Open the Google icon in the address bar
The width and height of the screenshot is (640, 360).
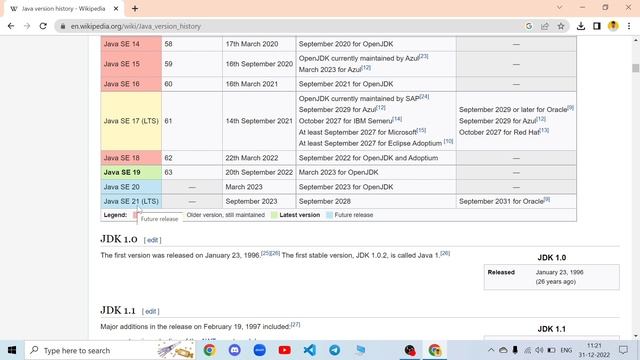click(529, 26)
